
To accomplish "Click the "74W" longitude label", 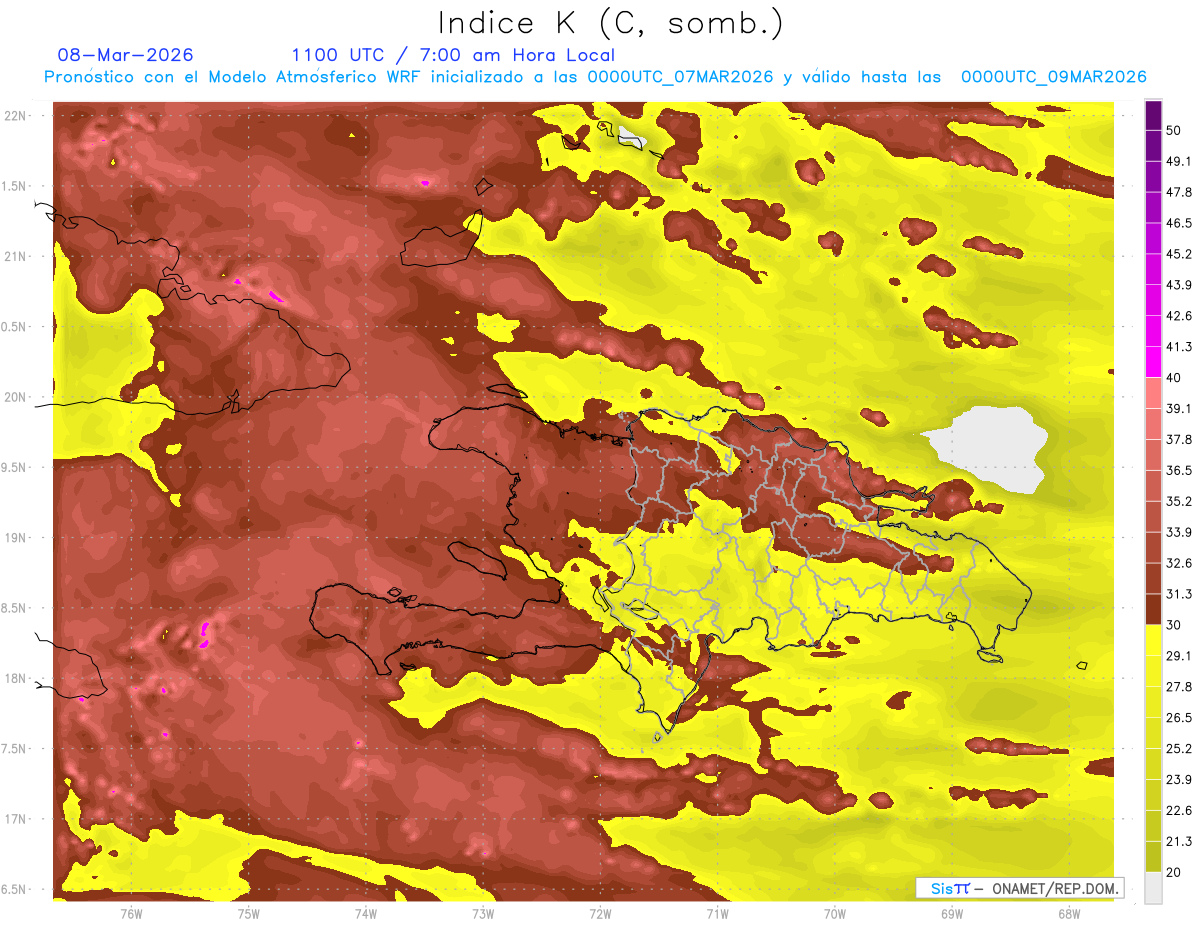I will point(366,913).
